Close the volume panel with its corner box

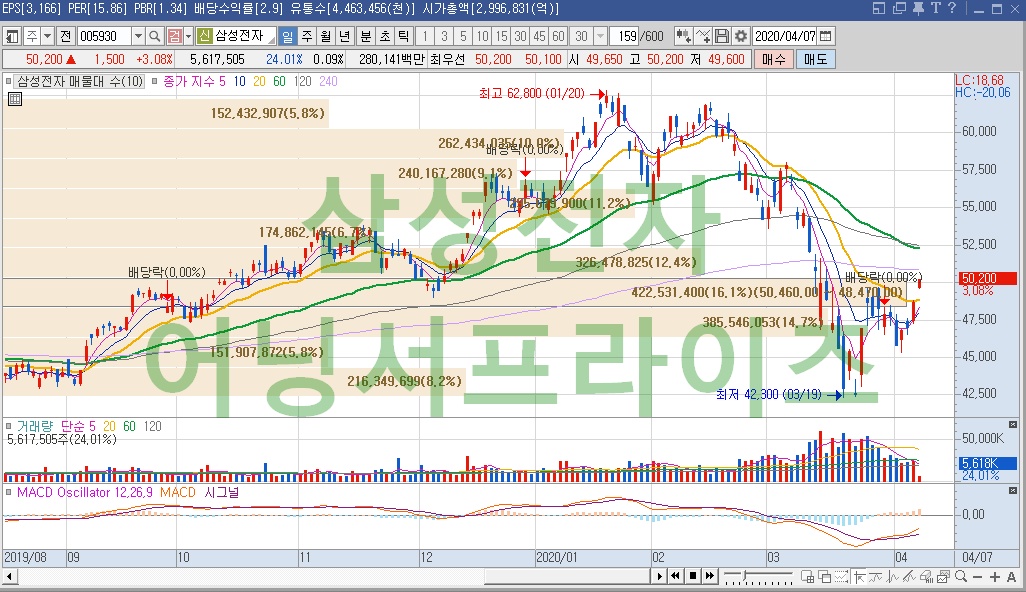(1013, 425)
